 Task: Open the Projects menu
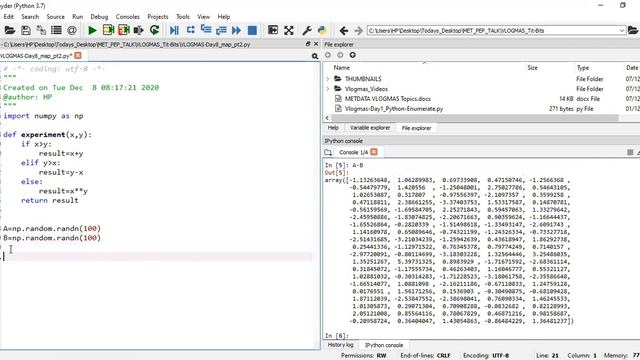tap(158, 17)
